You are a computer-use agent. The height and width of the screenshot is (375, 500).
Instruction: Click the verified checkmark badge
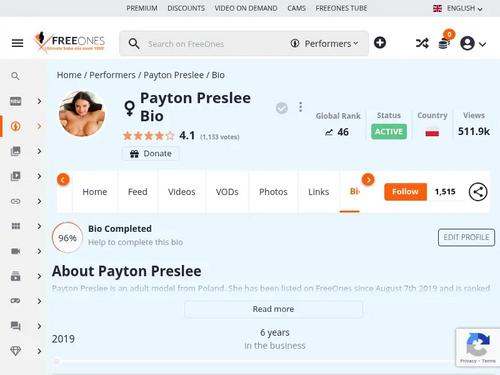pos(282,108)
